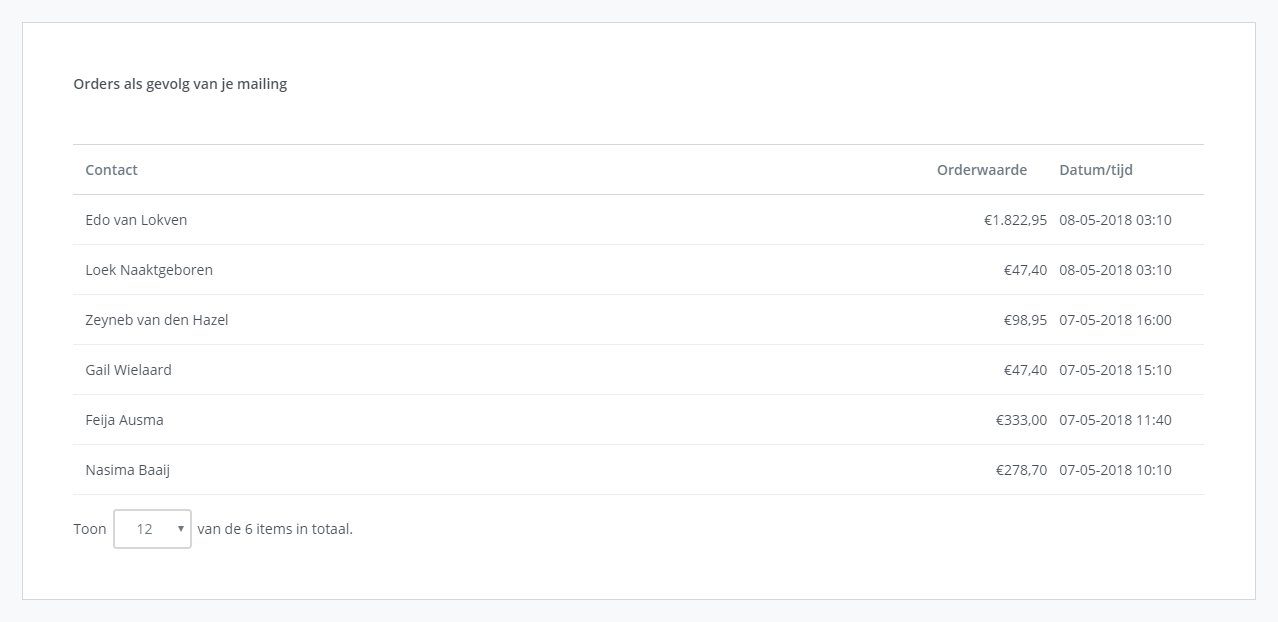Click the €1.822,95 order value
The height and width of the screenshot is (622, 1278).
[1013, 220]
